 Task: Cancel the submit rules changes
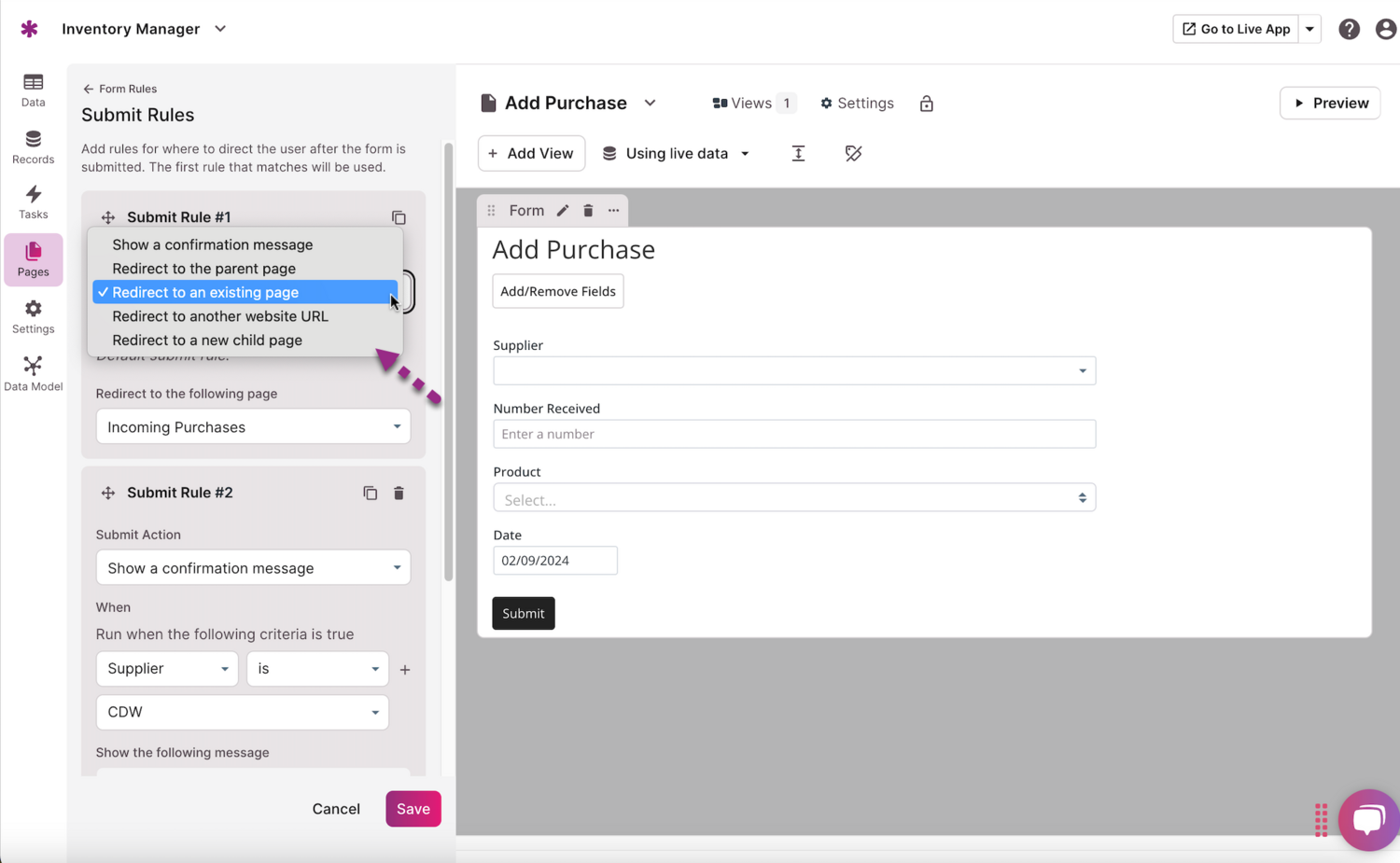336,809
